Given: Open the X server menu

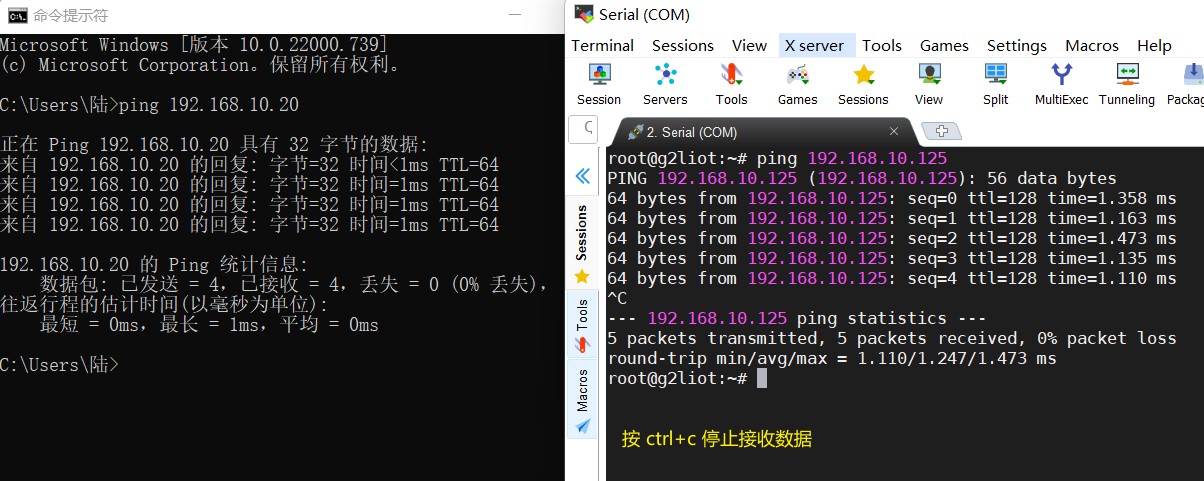Looking at the screenshot, I should 814,45.
